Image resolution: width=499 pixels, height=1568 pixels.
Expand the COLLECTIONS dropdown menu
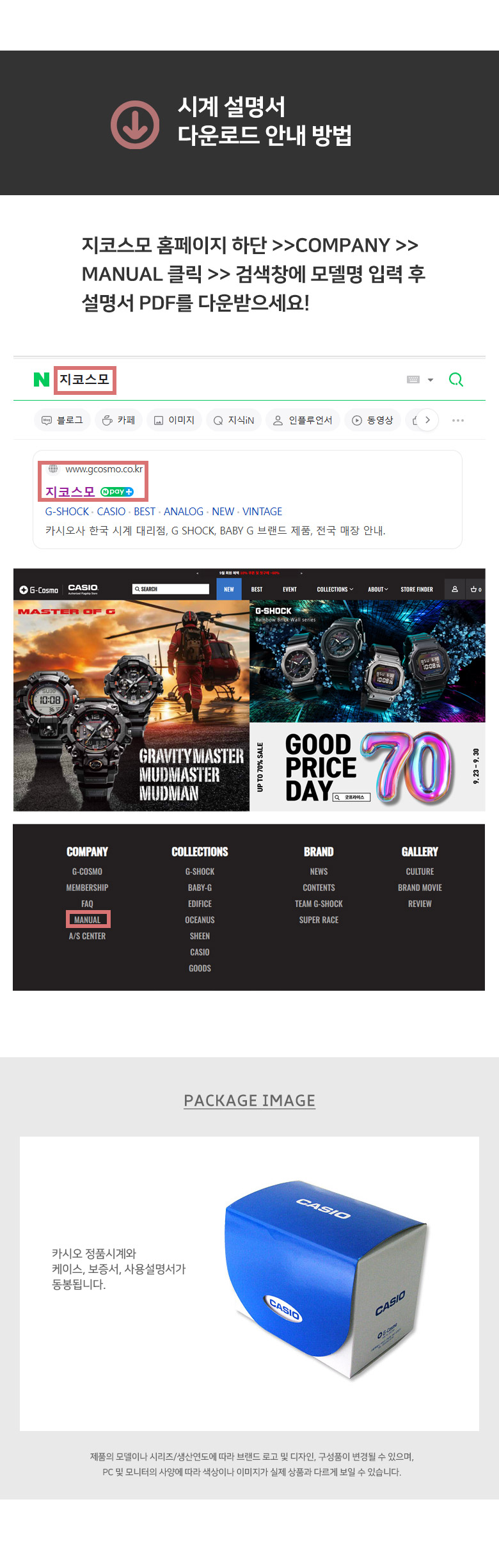coord(335,589)
